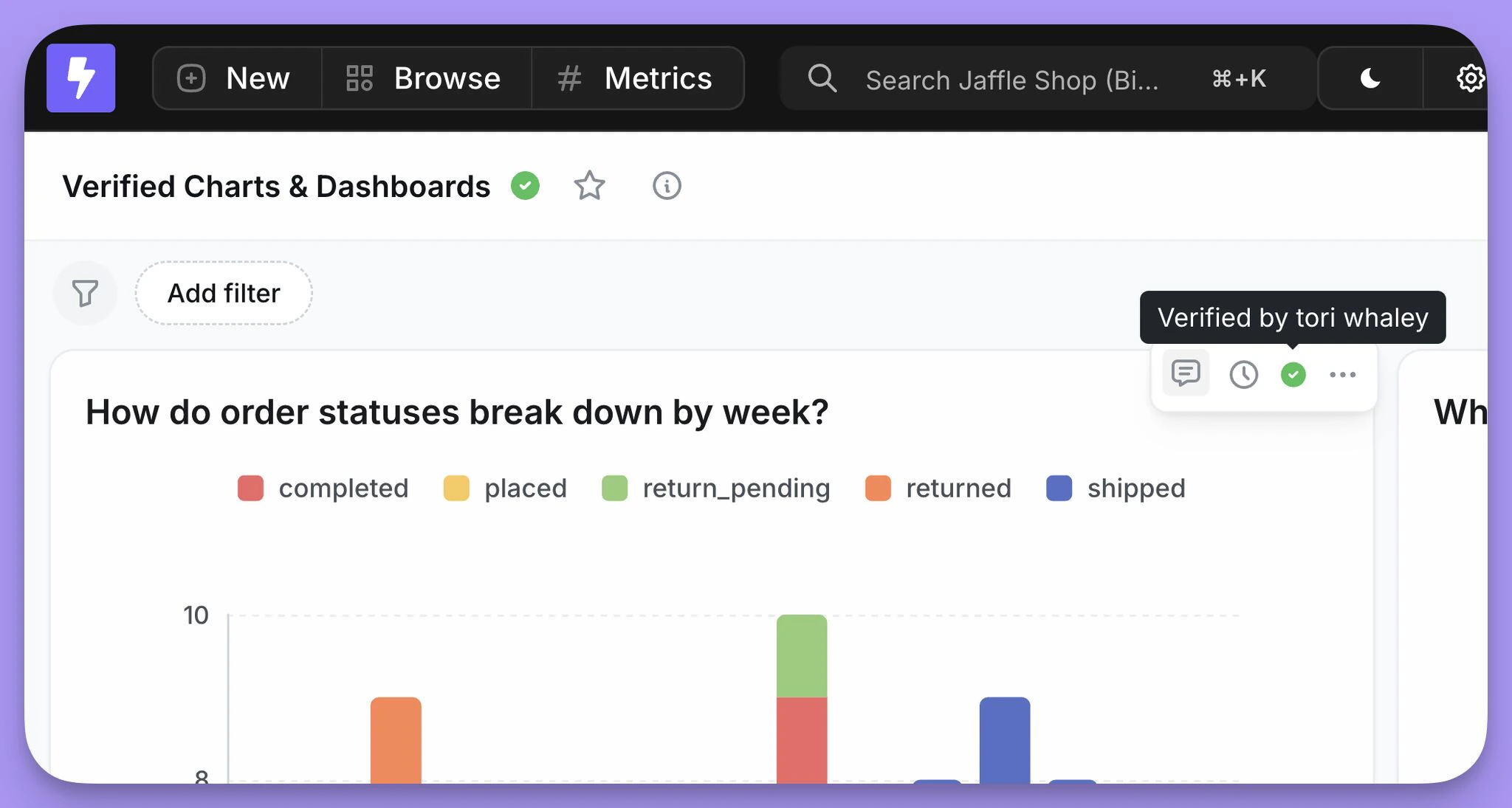Favorite the dashboard with star icon
Image resolution: width=1512 pixels, height=808 pixels.
[x=589, y=186]
